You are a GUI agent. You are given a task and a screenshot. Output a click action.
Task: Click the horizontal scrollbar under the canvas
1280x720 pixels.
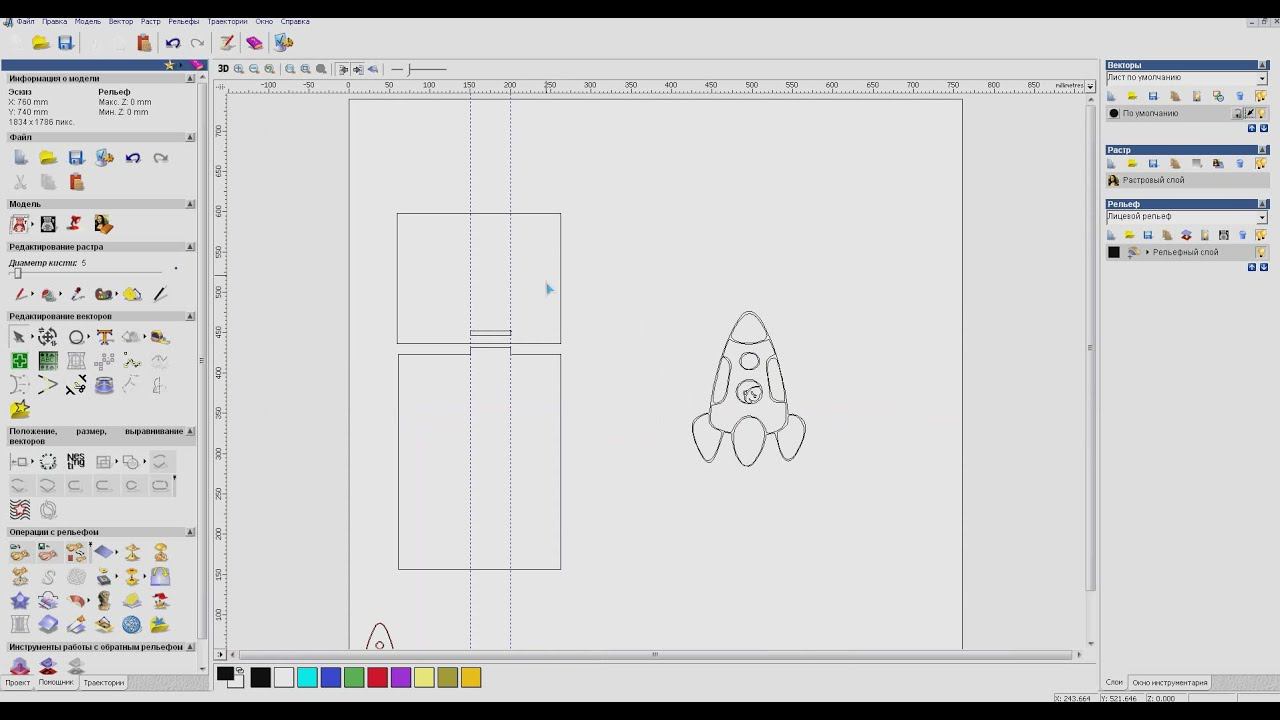(655, 655)
